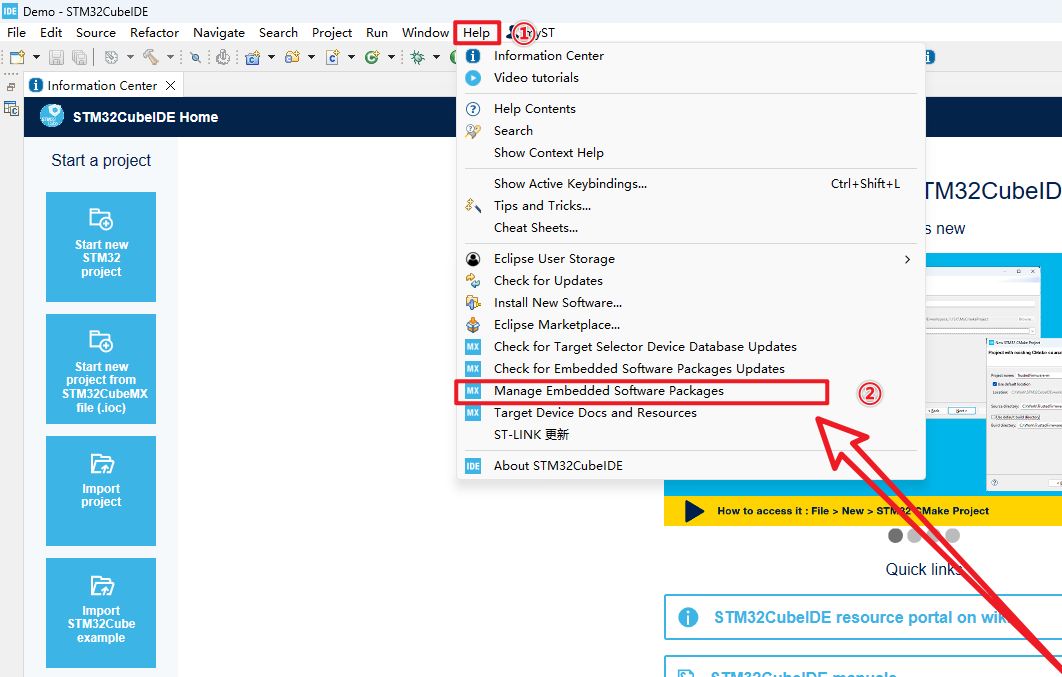Click Import STM32Cube example button

click(101, 613)
